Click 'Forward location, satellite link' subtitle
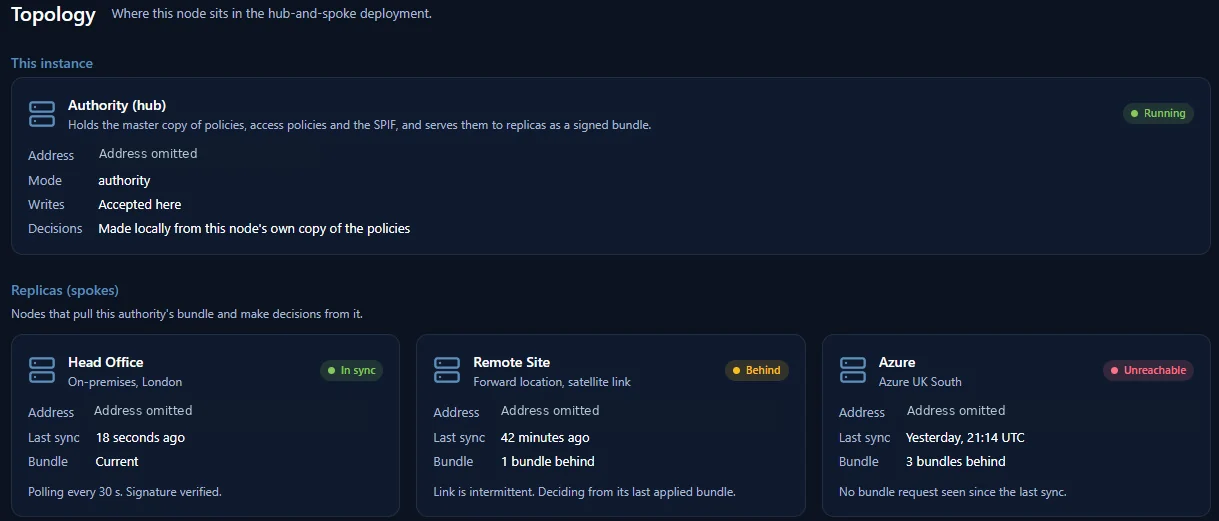The image size is (1219, 521). [x=552, y=382]
